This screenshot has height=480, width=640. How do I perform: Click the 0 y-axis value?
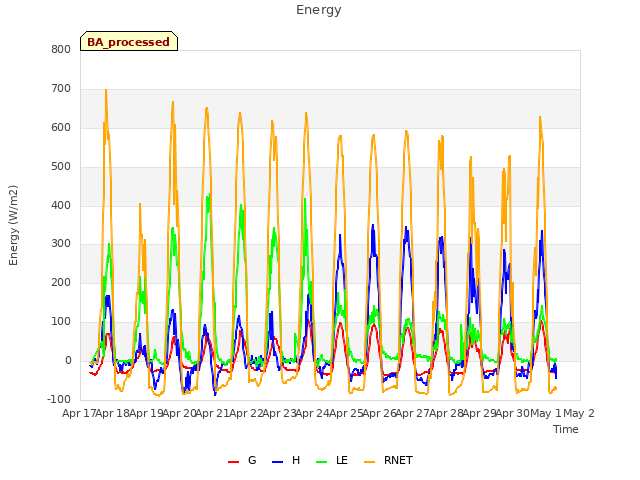coord(68,361)
